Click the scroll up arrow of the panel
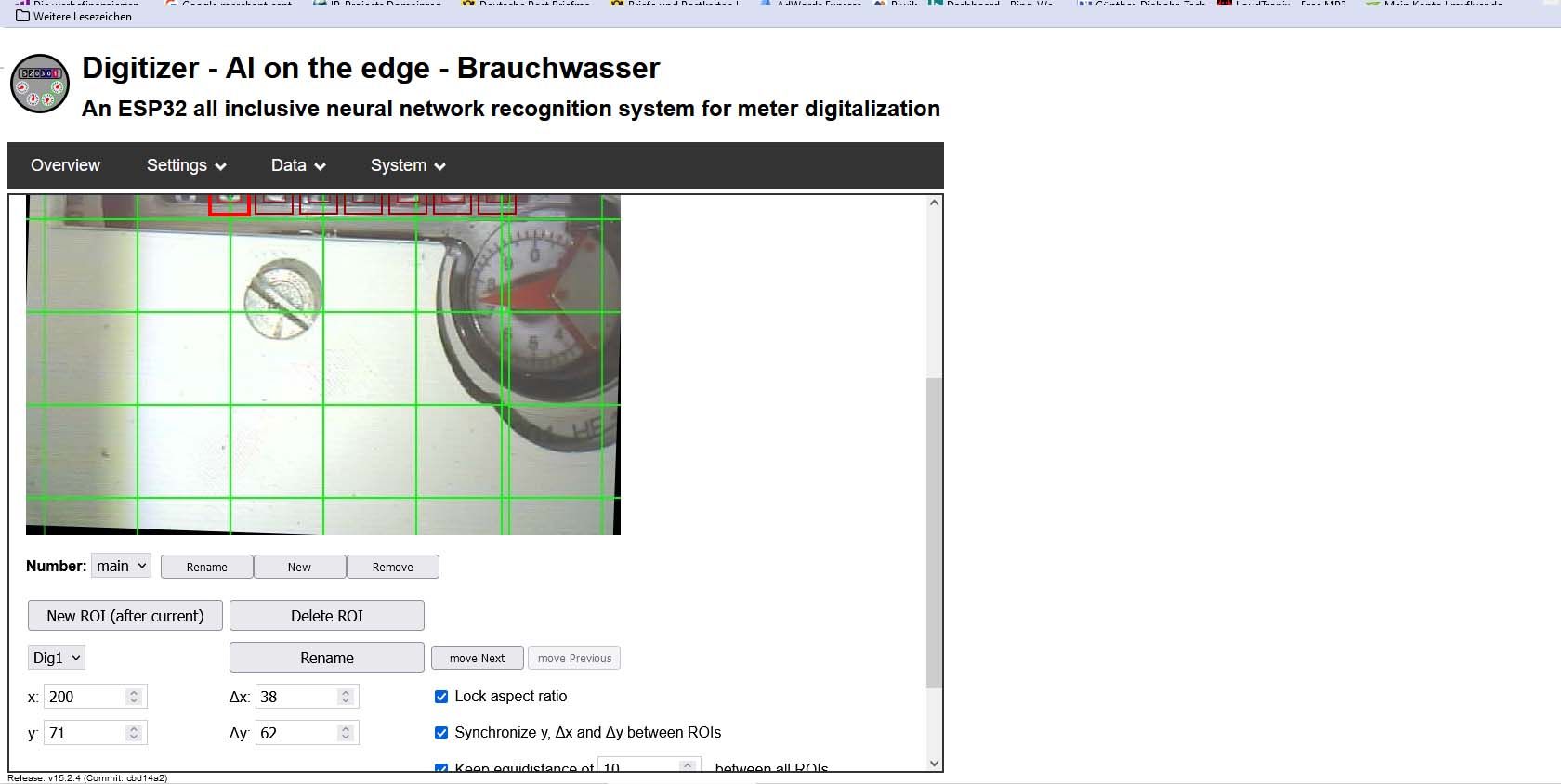The image size is (1561, 784). [x=934, y=203]
